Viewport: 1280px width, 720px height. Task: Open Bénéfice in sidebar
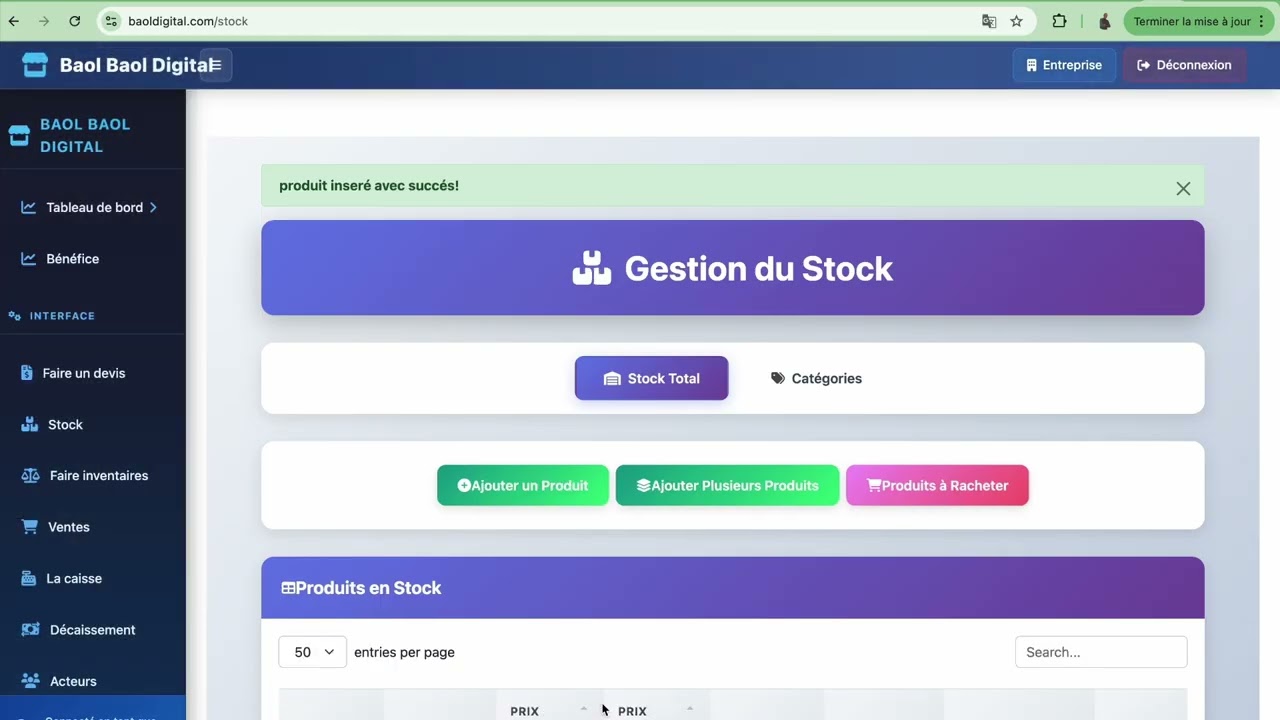(72, 259)
